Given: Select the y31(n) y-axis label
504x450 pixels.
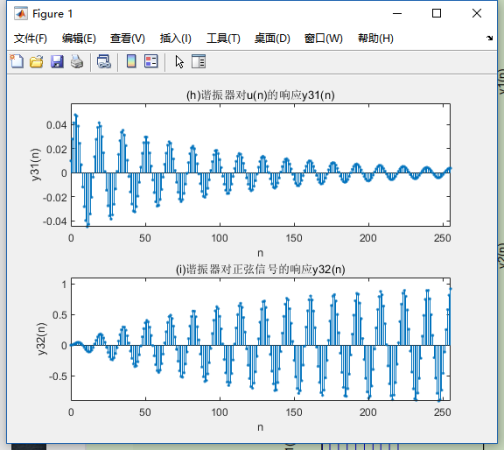Looking at the screenshot, I should pos(35,165).
